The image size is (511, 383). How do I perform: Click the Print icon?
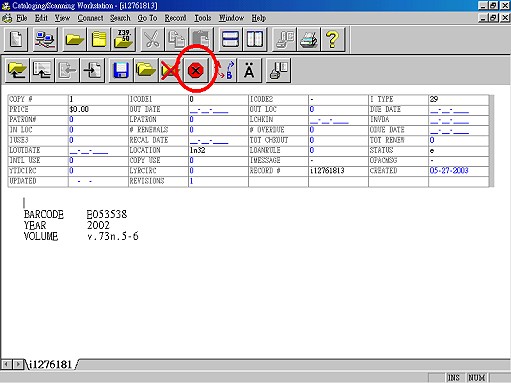coord(308,39)
